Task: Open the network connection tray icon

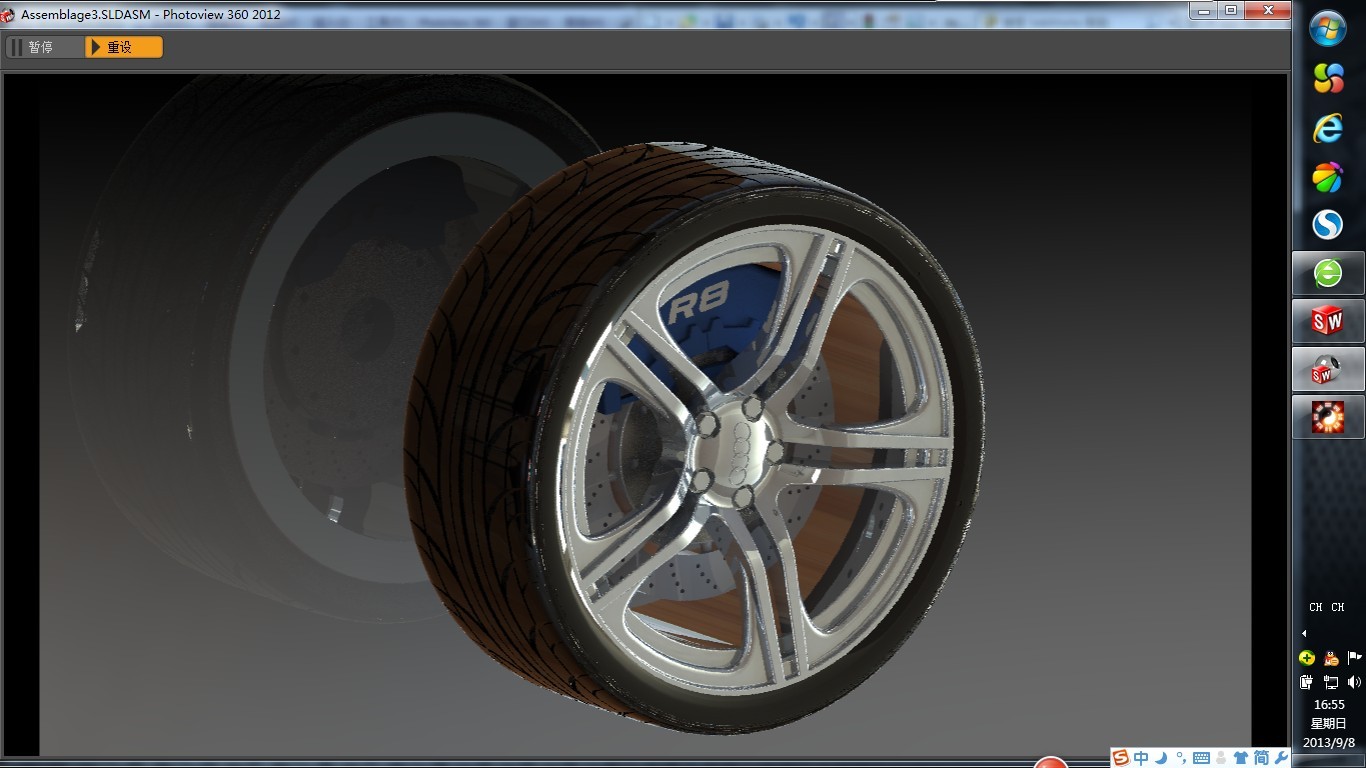Action: pos(1331,682)
